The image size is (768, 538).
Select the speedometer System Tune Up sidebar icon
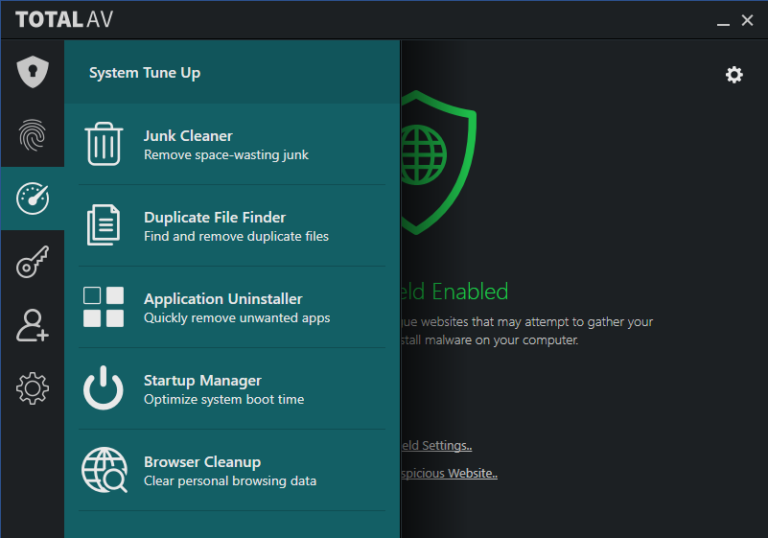click(32, 198)
